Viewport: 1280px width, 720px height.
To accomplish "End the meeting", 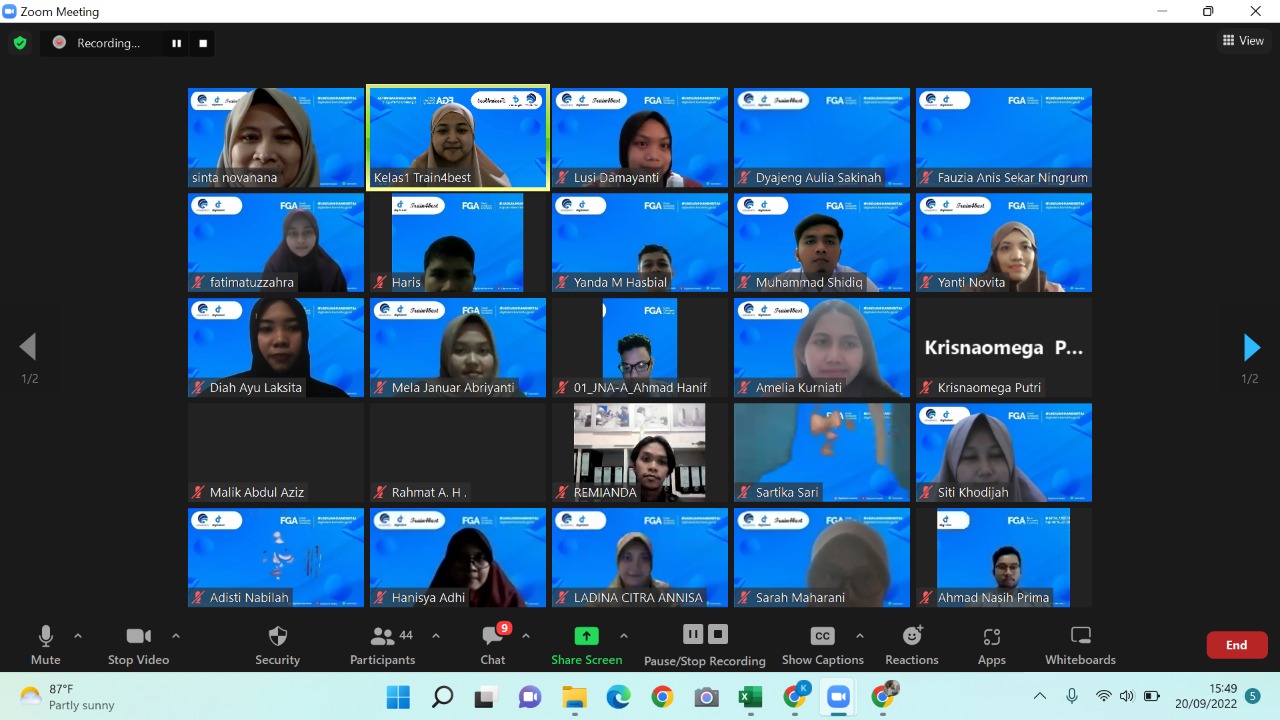I will 1236,645.
